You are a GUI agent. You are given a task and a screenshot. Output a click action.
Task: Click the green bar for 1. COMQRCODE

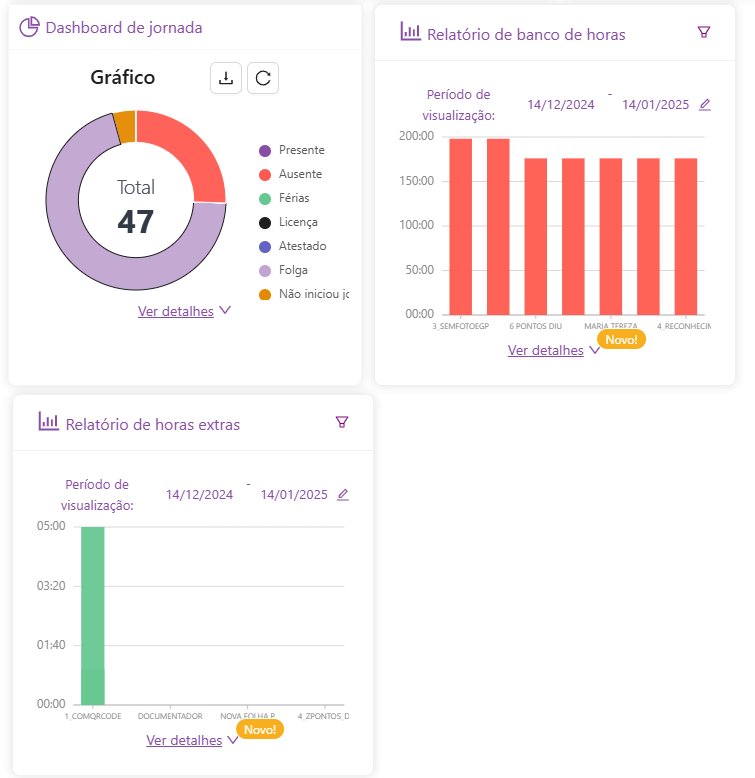pos(92,615)
